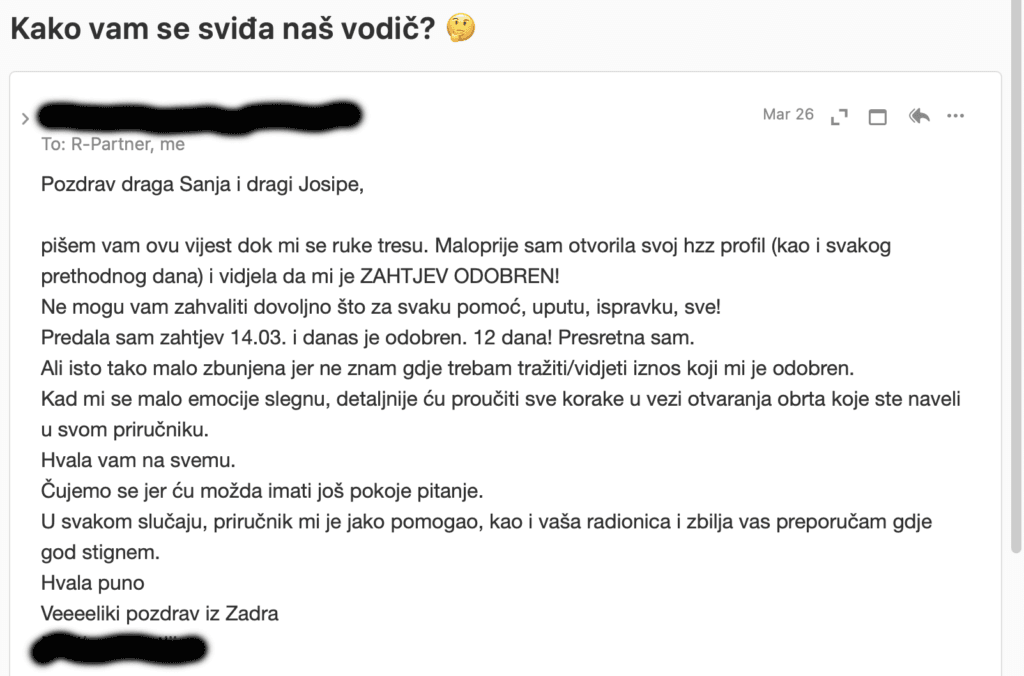Image resolution: width=1024 pixels, height=676 pixels.
Task: Open the email in a new window
Action: pyautogui.click(x=877, y=117)
